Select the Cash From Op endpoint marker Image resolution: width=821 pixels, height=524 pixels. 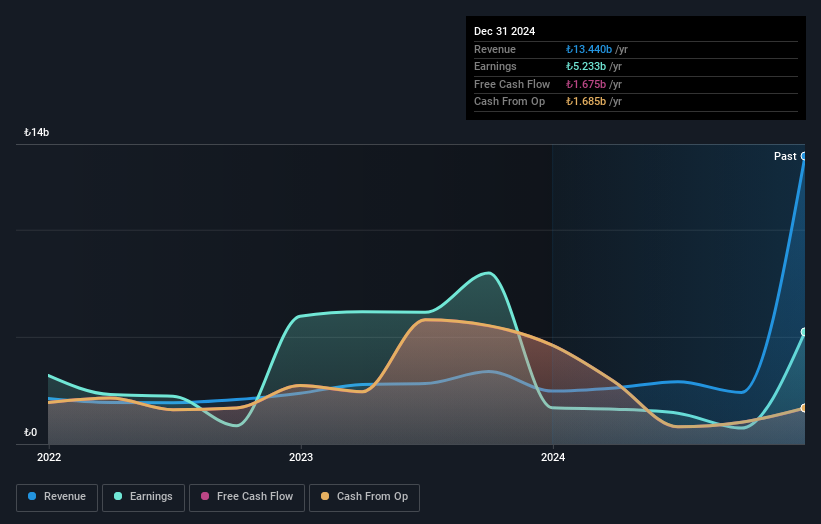tap(804, 408)
